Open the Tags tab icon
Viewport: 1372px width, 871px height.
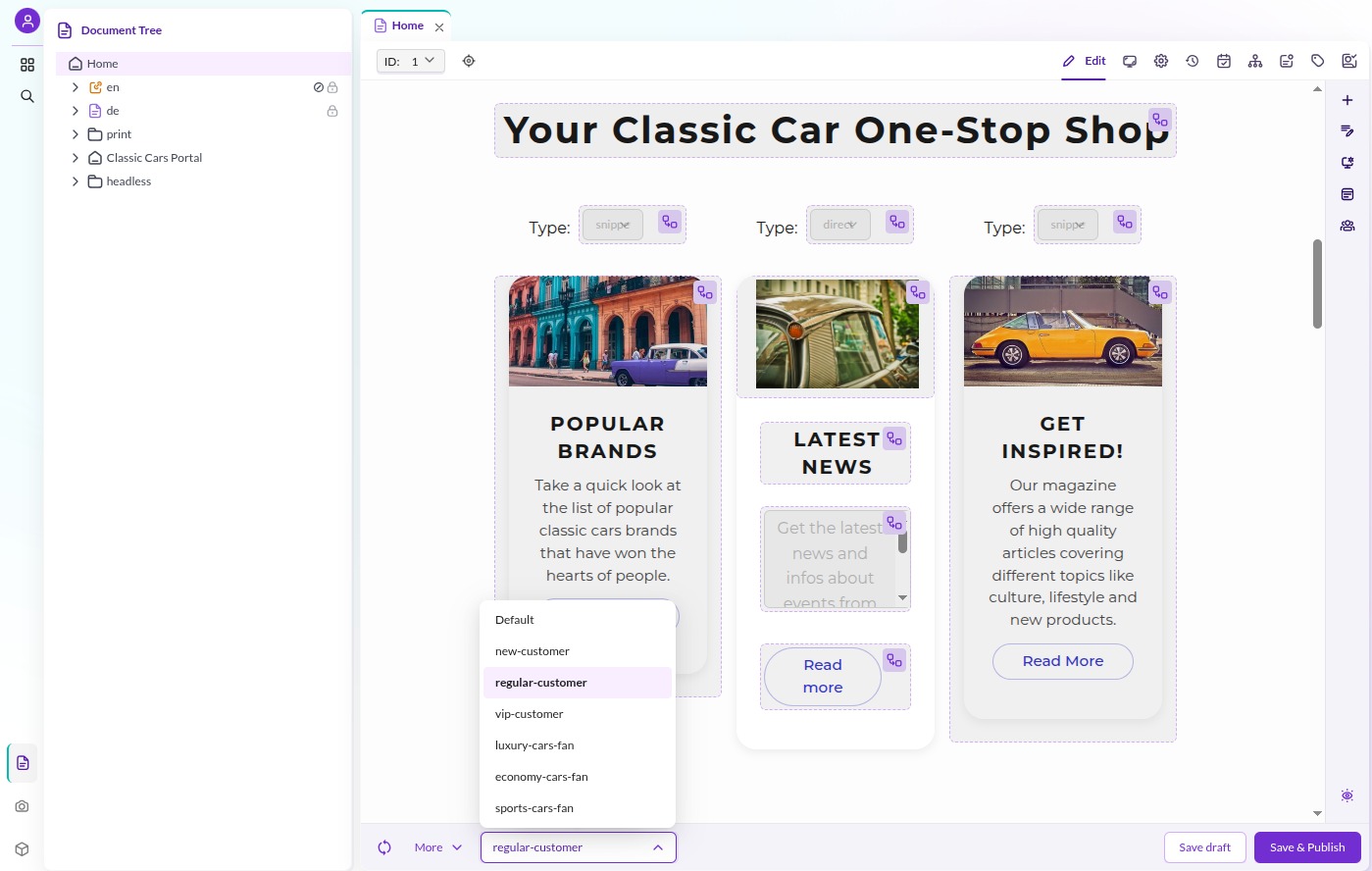click(1318, 61)
